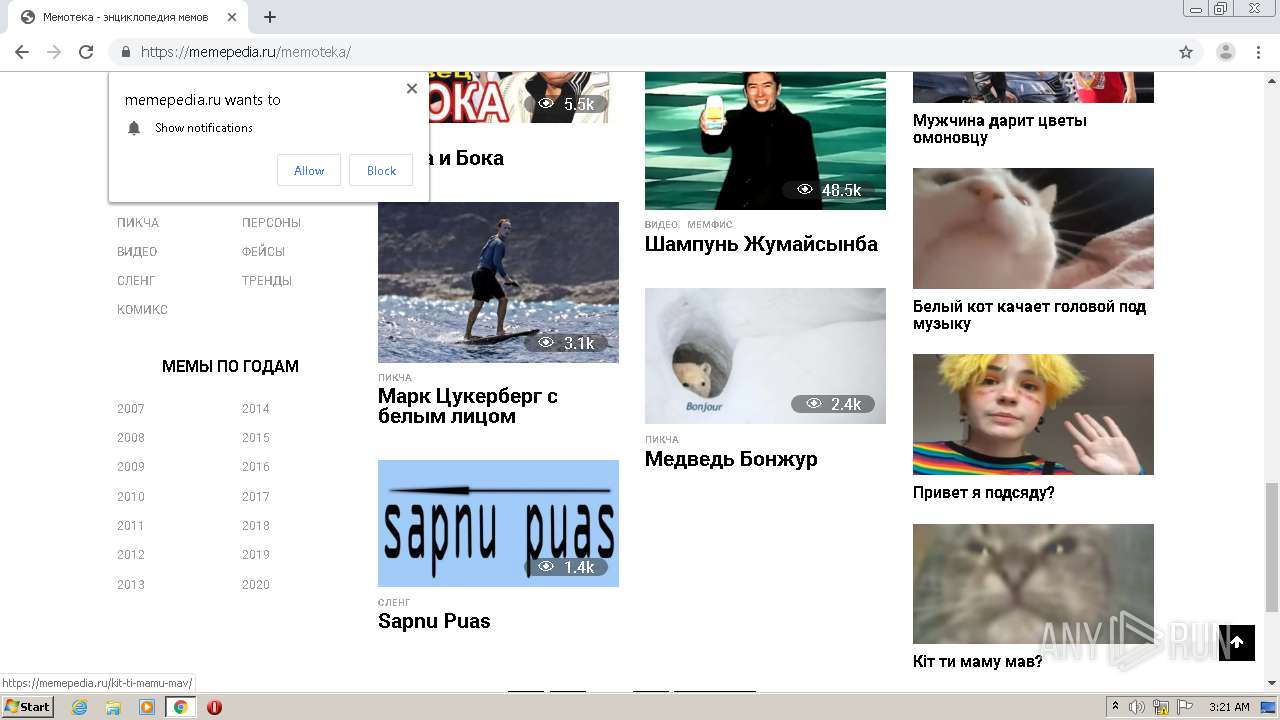Open the Windows Start menu
Viewport: 1280px width, 720px height.
28,707
